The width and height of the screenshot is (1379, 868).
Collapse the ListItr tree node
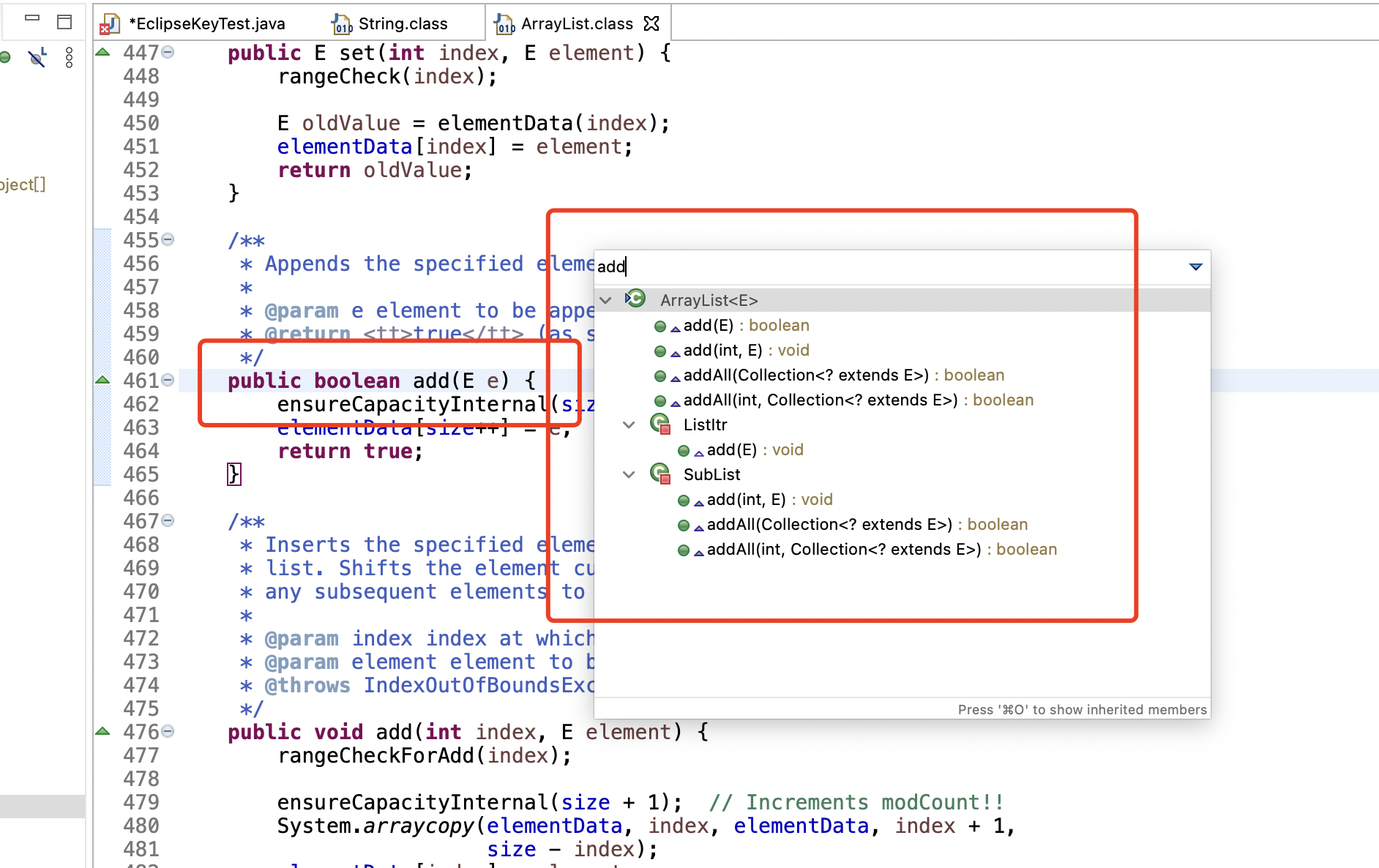629,424
